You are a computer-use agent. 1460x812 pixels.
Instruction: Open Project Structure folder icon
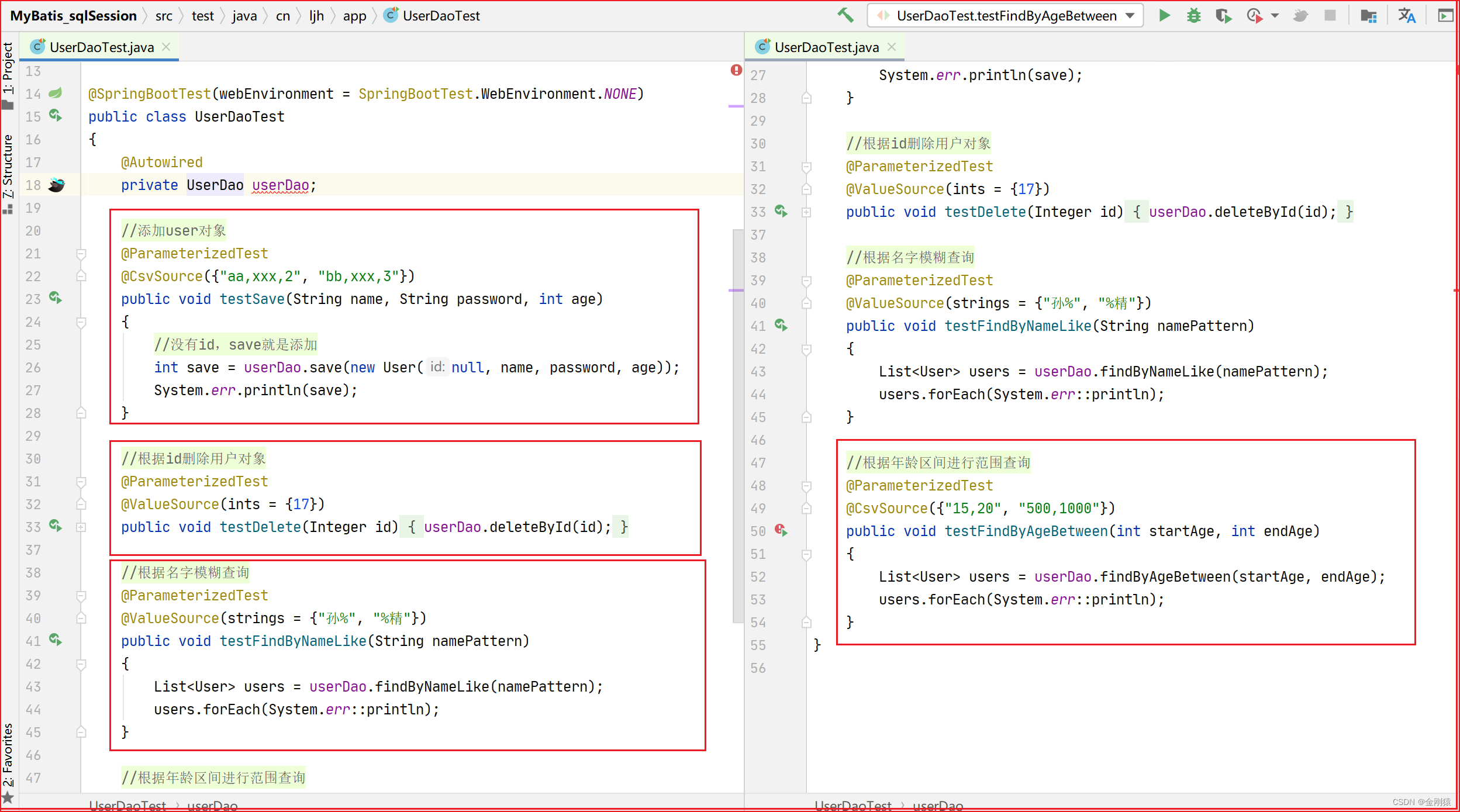(x=1369, y=16)
